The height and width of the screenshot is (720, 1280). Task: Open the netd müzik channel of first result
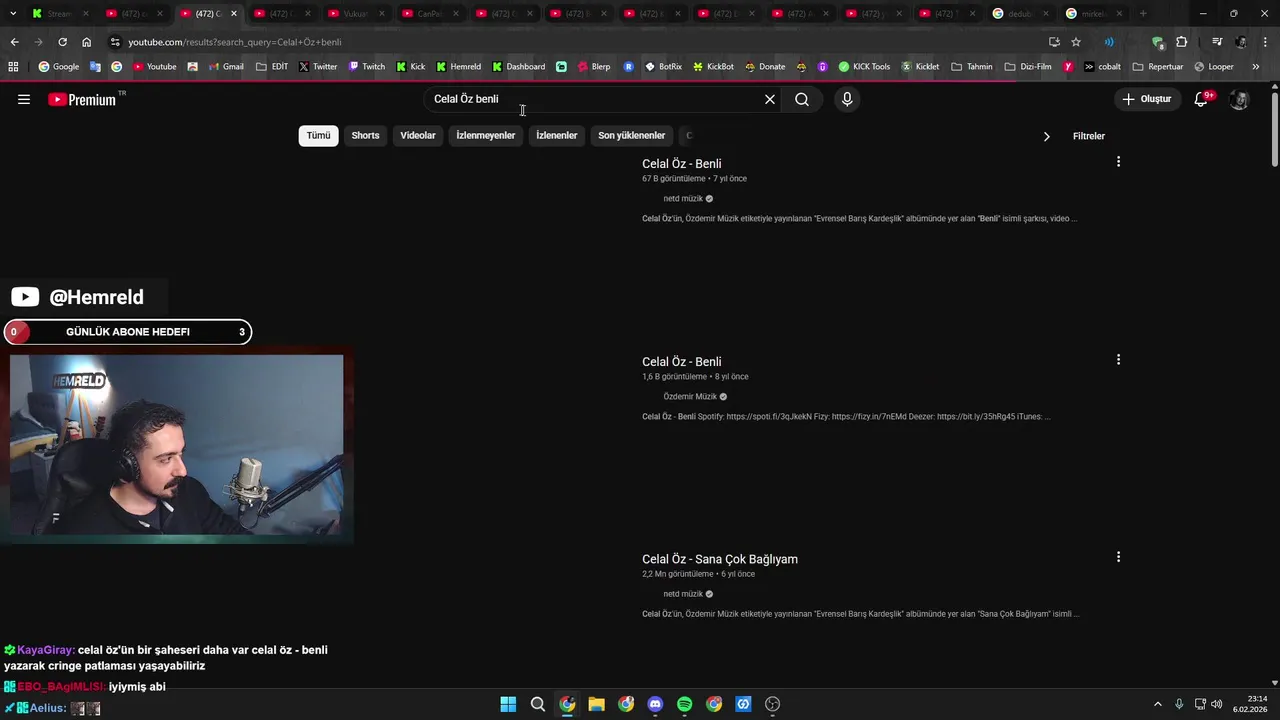(684, 199)
